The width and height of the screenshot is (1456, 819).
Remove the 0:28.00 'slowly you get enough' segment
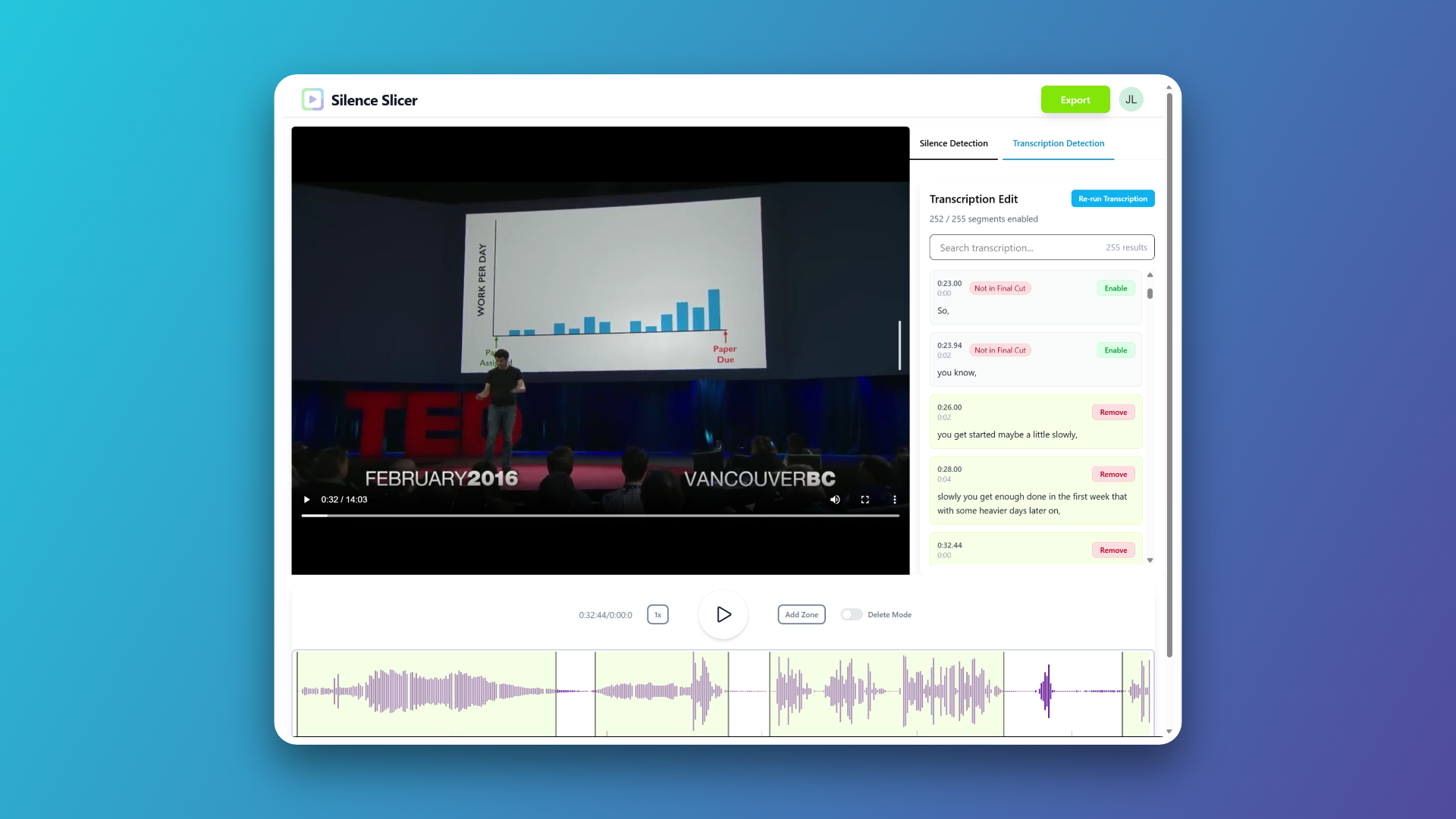point(1113,475)
